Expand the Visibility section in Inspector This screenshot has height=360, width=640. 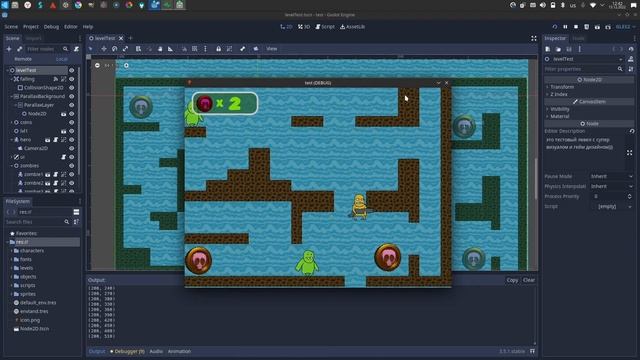(x=560, y=109)
